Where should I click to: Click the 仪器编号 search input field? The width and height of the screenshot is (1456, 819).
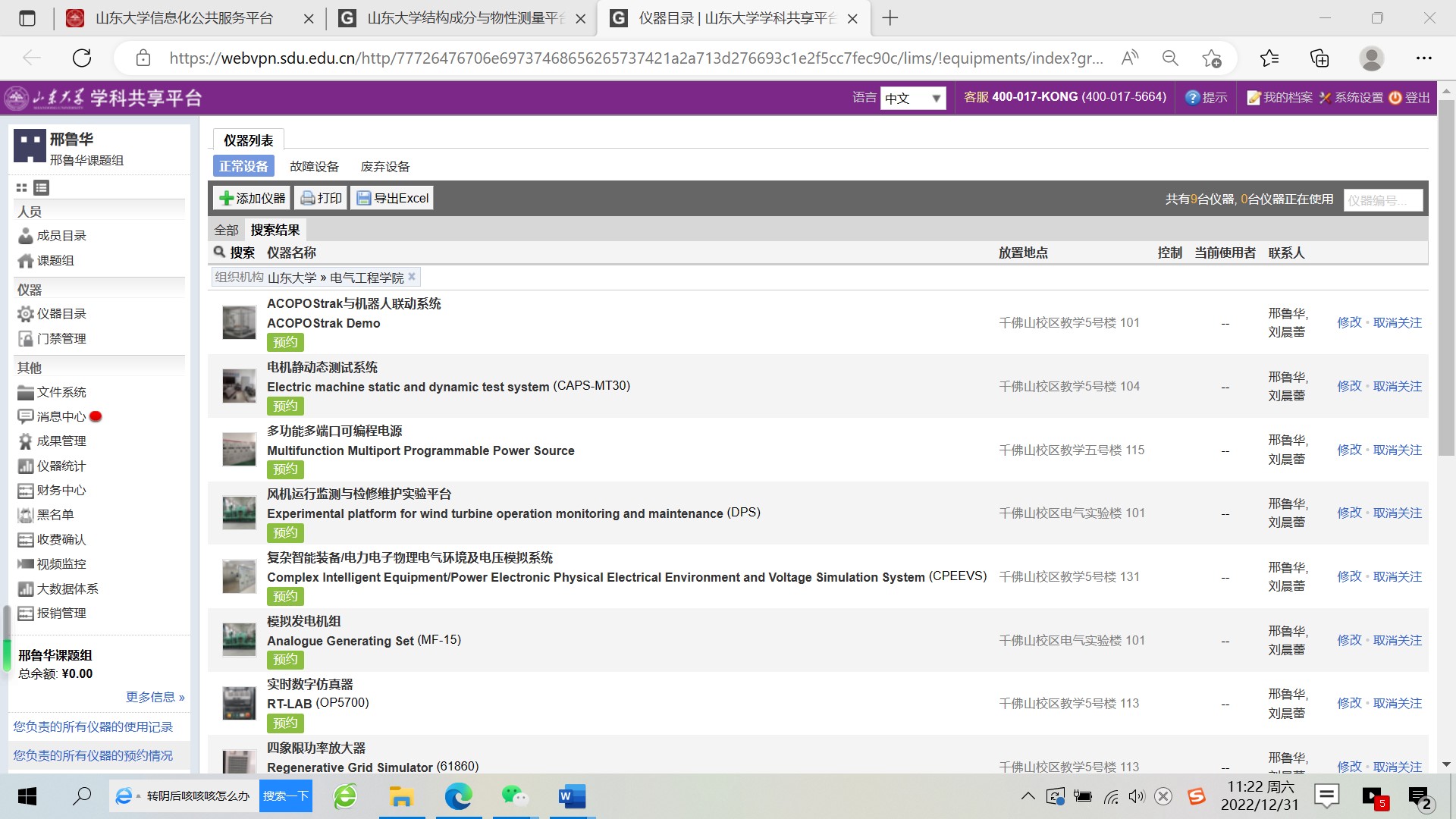pyautogui.click(x=1382, y=200)
